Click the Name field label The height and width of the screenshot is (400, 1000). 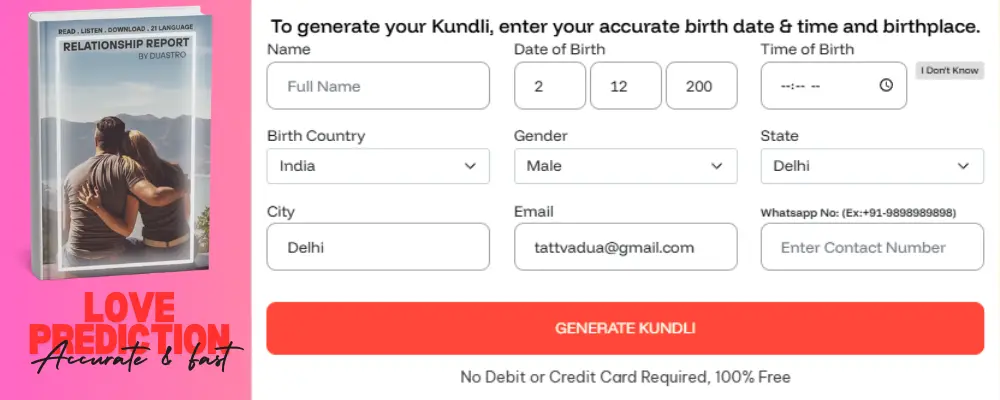pos(289,49)
